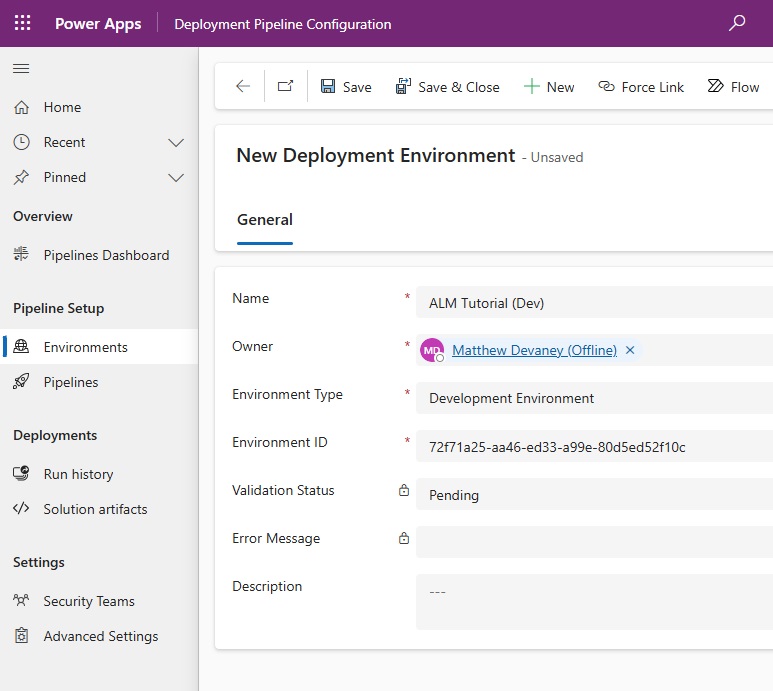Open Advanced Settings

tap(99, 636)
